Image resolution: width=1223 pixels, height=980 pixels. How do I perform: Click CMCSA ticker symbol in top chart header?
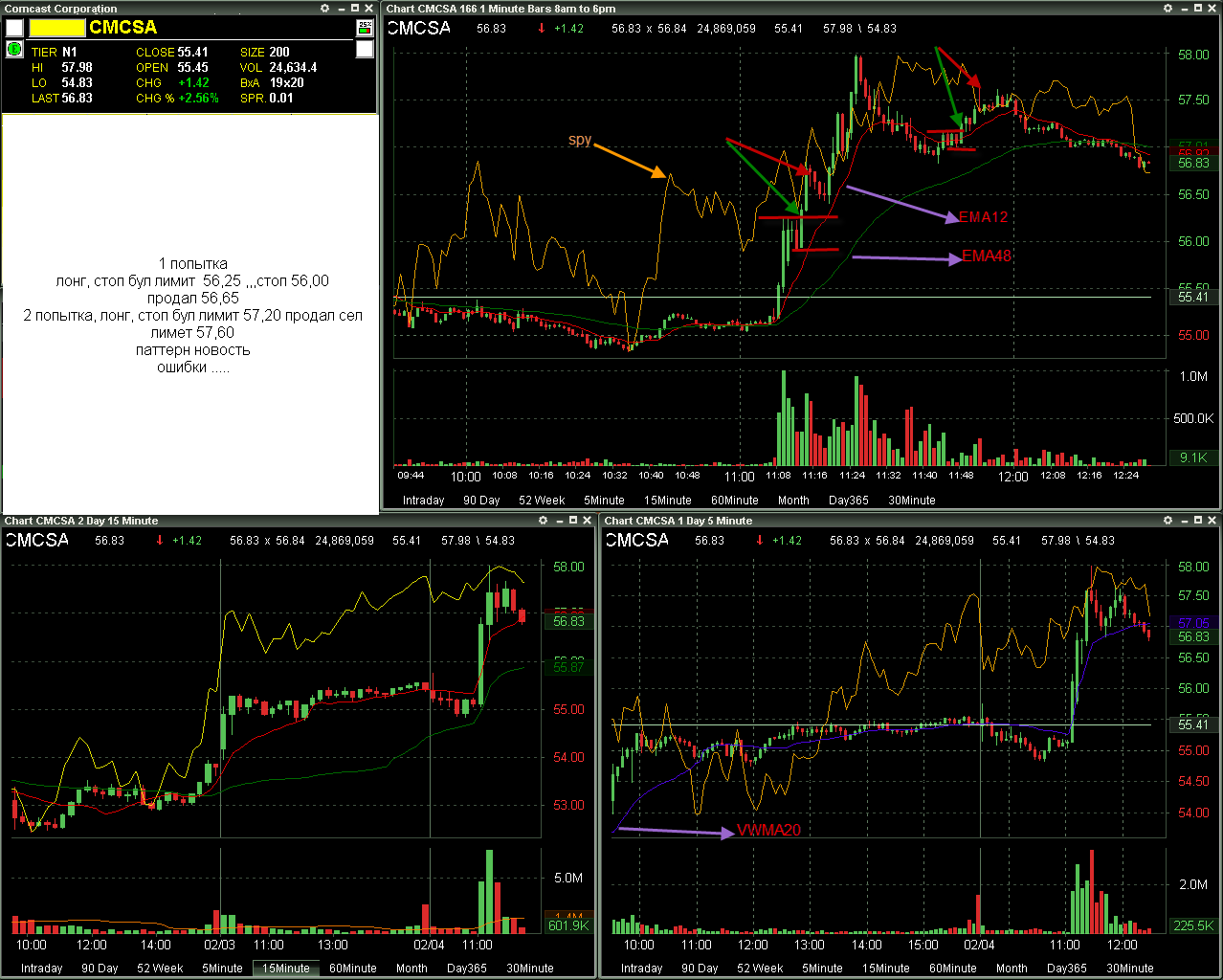419,28
